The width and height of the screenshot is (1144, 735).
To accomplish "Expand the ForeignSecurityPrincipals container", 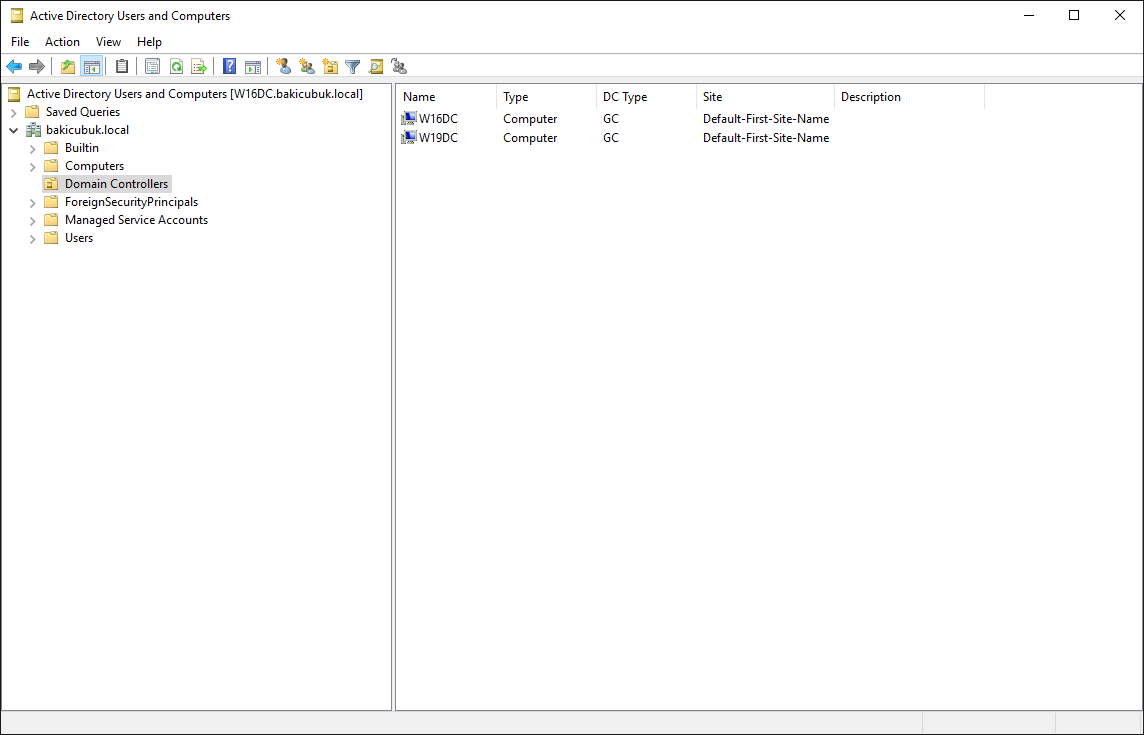I will pyautogui.click(x=33, y=202).
